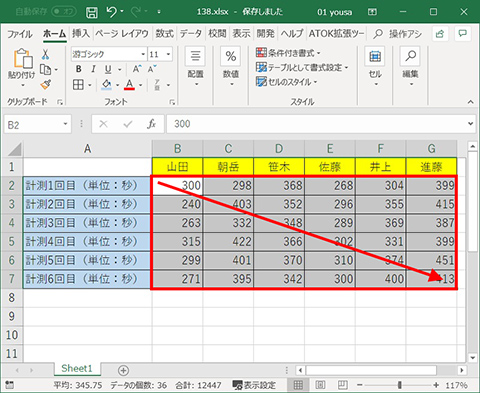Open the ファイル tab
The width and height of the screenshot is (480, 393).
[x=20, y=34]
